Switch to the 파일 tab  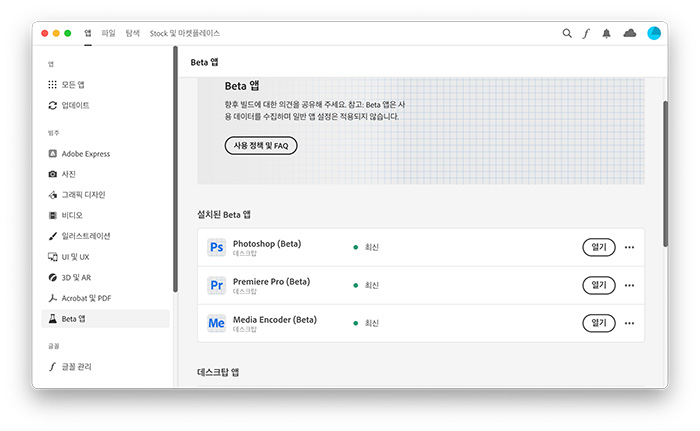tap(108, 33)
